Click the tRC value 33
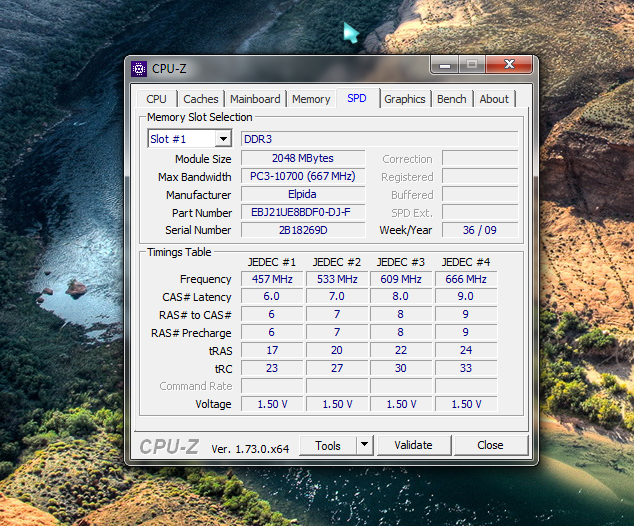This screenshot has width=634, height=526. (466, 368)
